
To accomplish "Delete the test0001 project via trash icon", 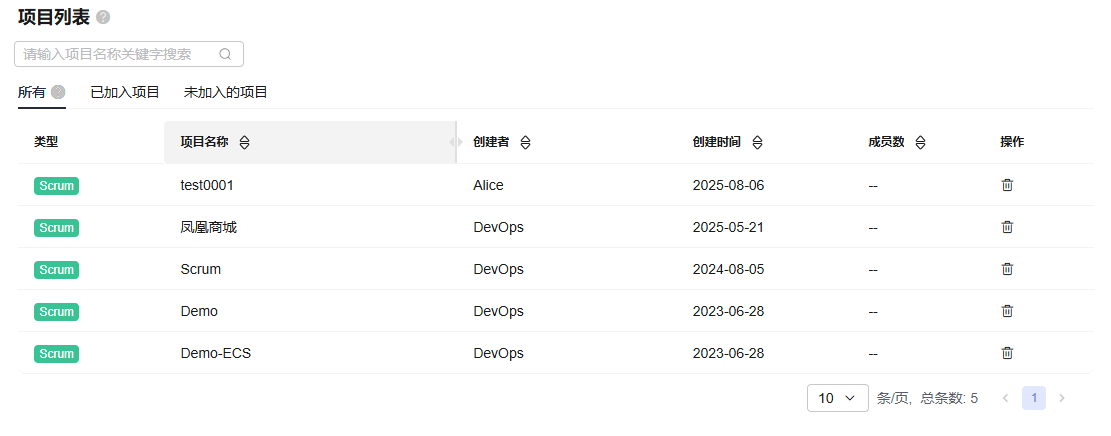I will pyautogui.click(x=1007, y=185).
